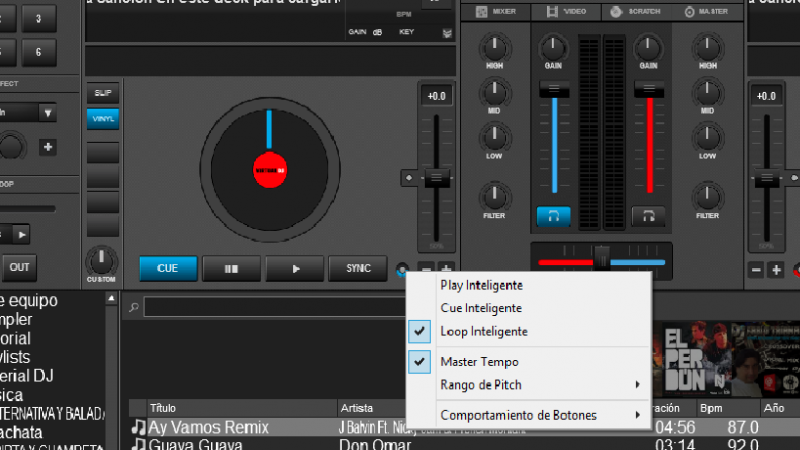Switch to MIXER tab
Screen dimensions: 800x450
tap(496, 12)
